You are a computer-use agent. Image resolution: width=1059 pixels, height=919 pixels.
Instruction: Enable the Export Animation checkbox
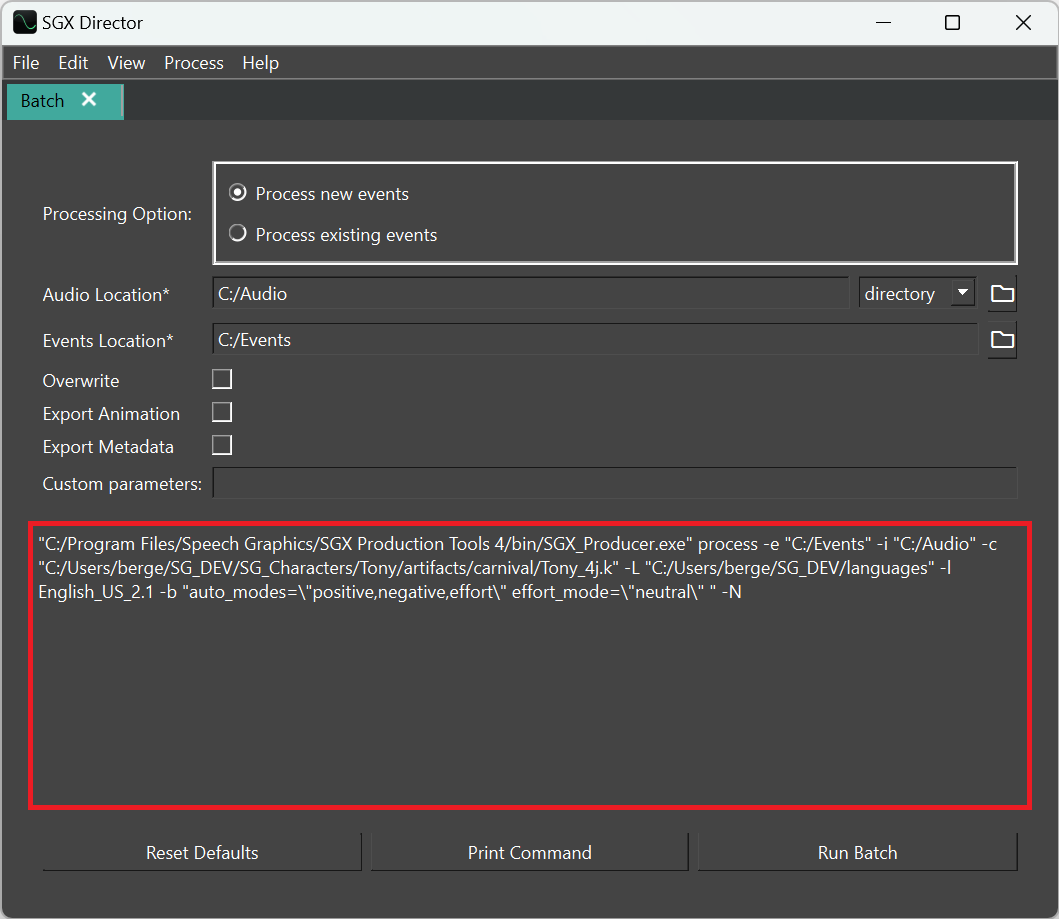pyautogui.click(x=221, y=411)
